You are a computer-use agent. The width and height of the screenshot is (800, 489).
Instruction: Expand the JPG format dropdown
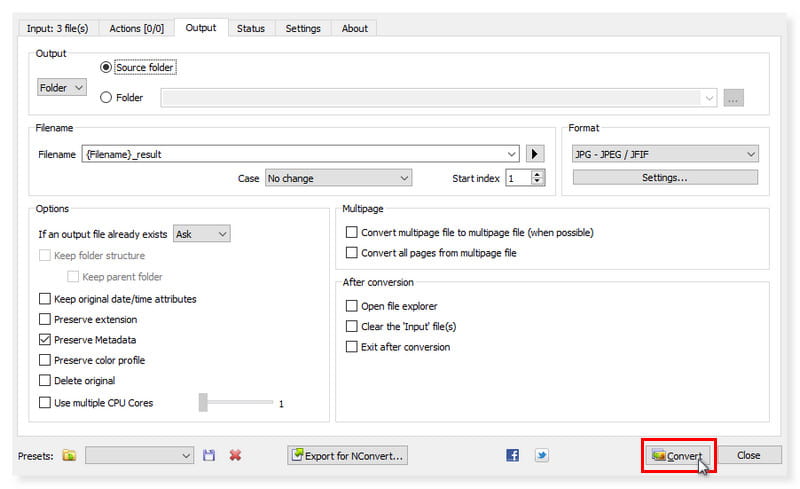[x=665, y=154]
